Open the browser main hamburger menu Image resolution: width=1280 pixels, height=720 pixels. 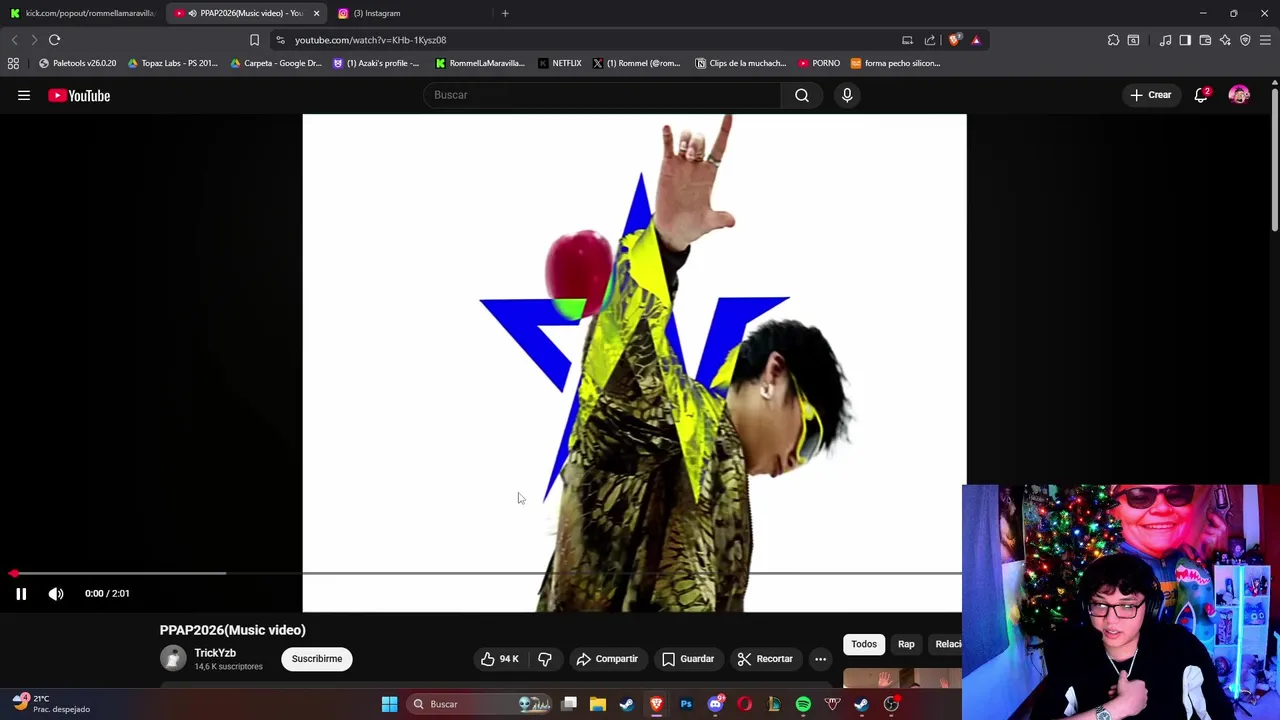[x=1265, y=40]
